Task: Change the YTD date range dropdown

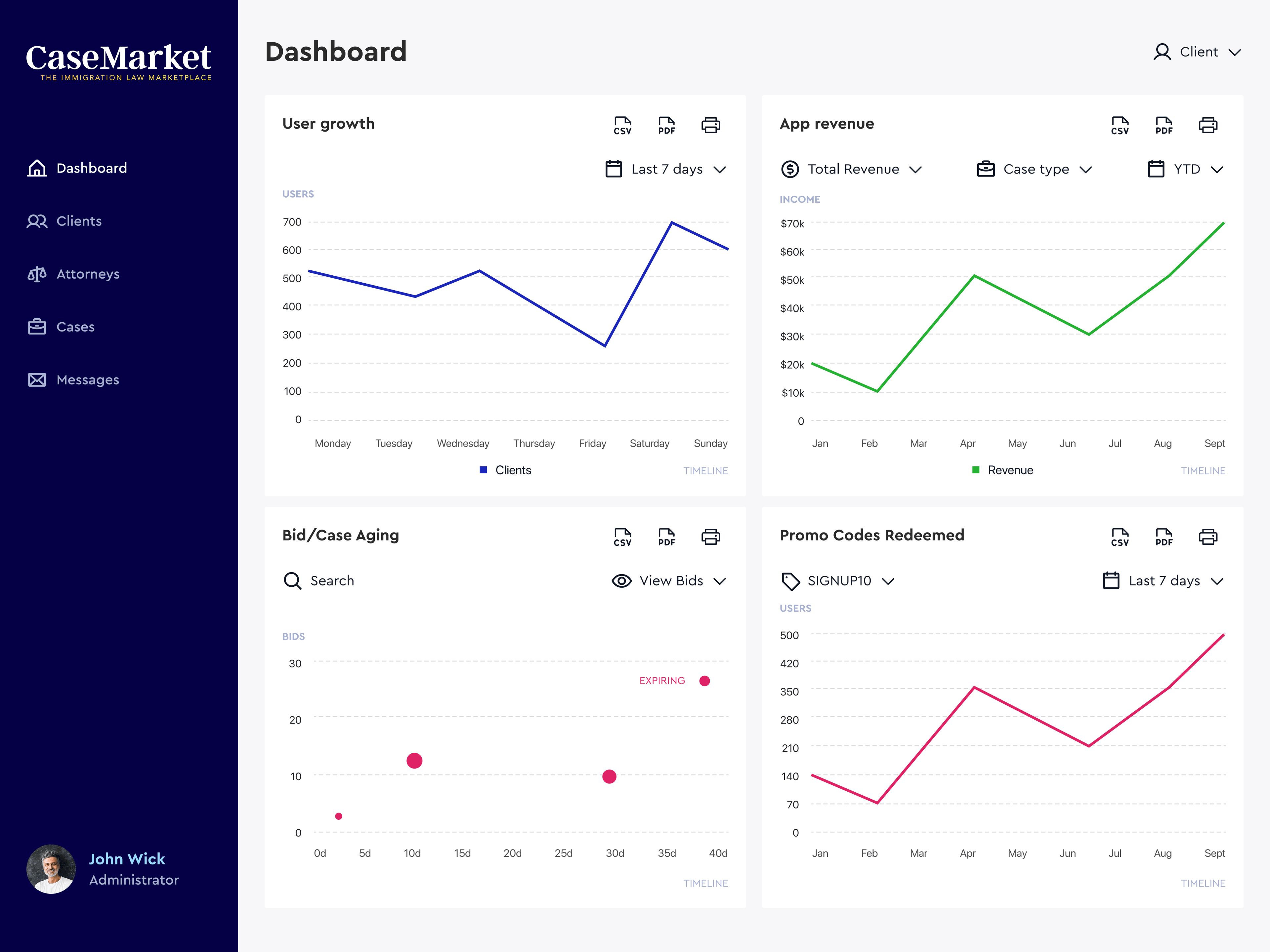Action: 1186,169
